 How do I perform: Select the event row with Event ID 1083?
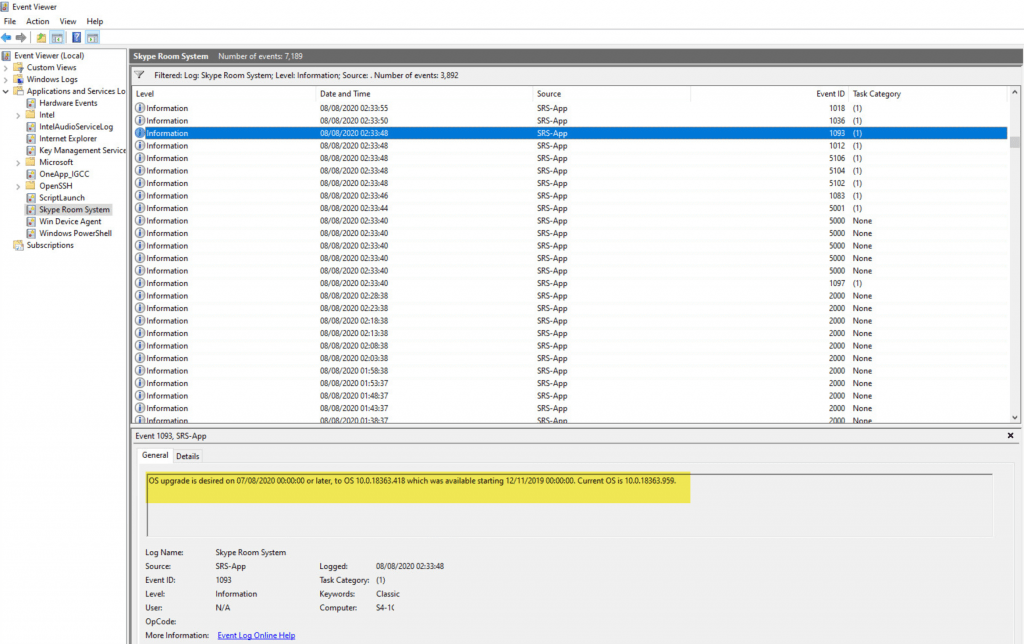570,195
